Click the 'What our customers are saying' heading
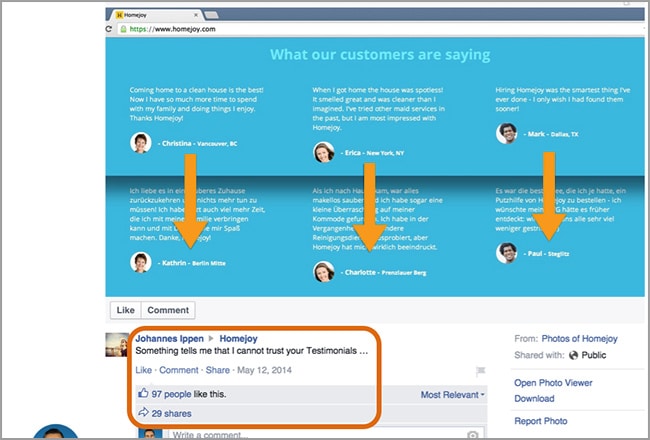650x440 pixels. (x=380, y=55)
